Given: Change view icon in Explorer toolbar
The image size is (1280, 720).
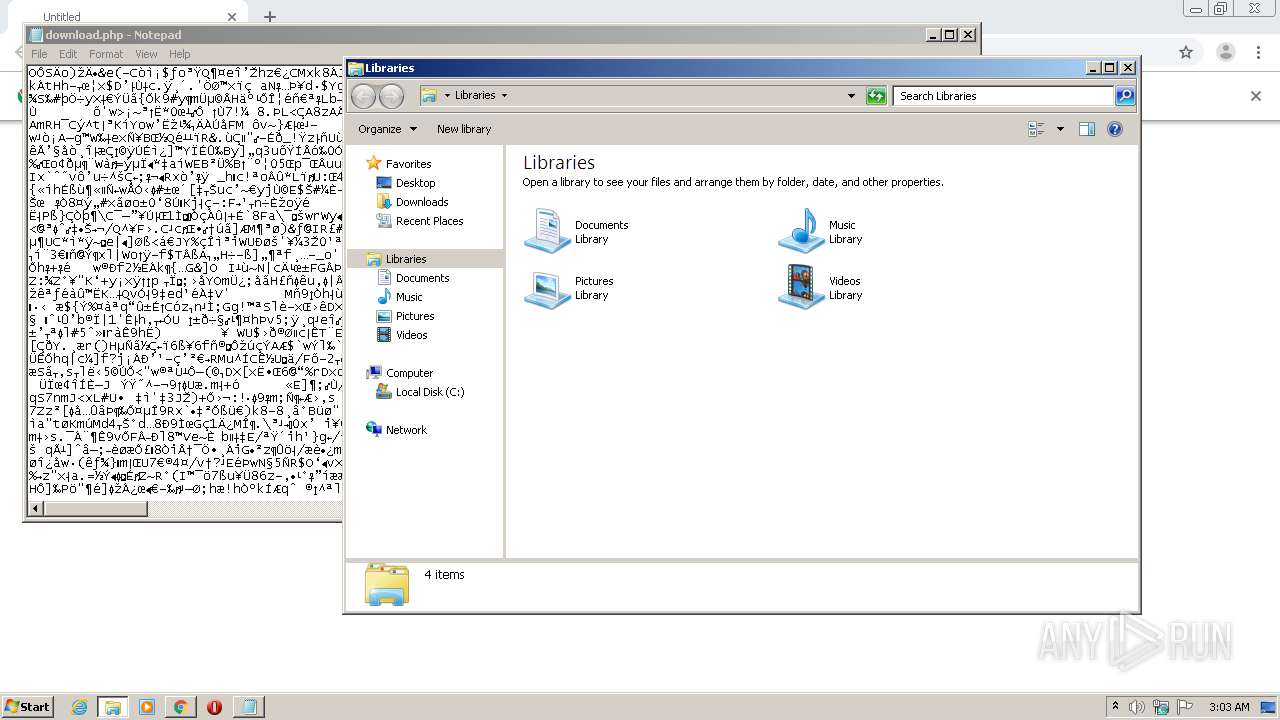Looking at the screenshot, I should click(1036, 129).
